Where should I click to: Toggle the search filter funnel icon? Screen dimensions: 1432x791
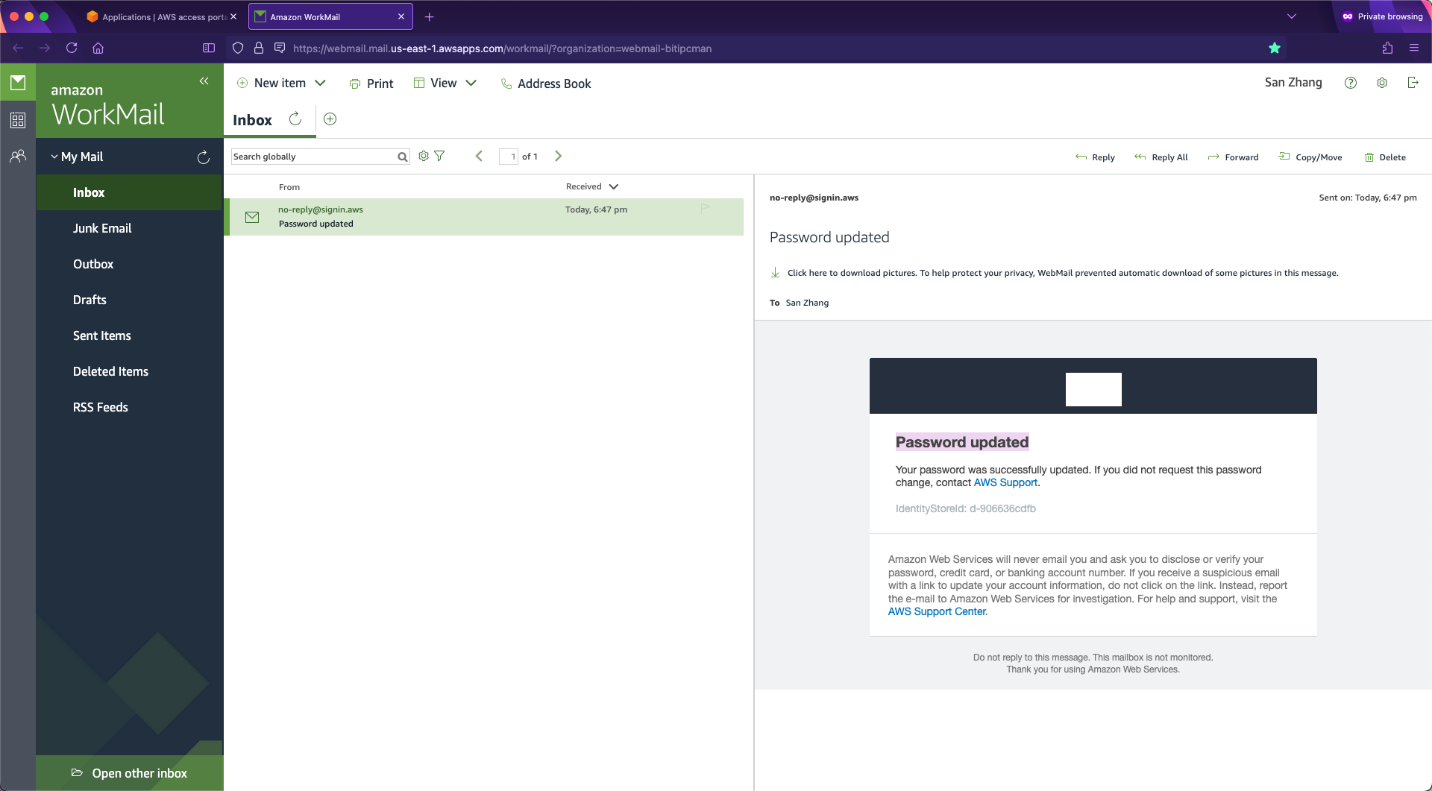(x=439, y=156)
